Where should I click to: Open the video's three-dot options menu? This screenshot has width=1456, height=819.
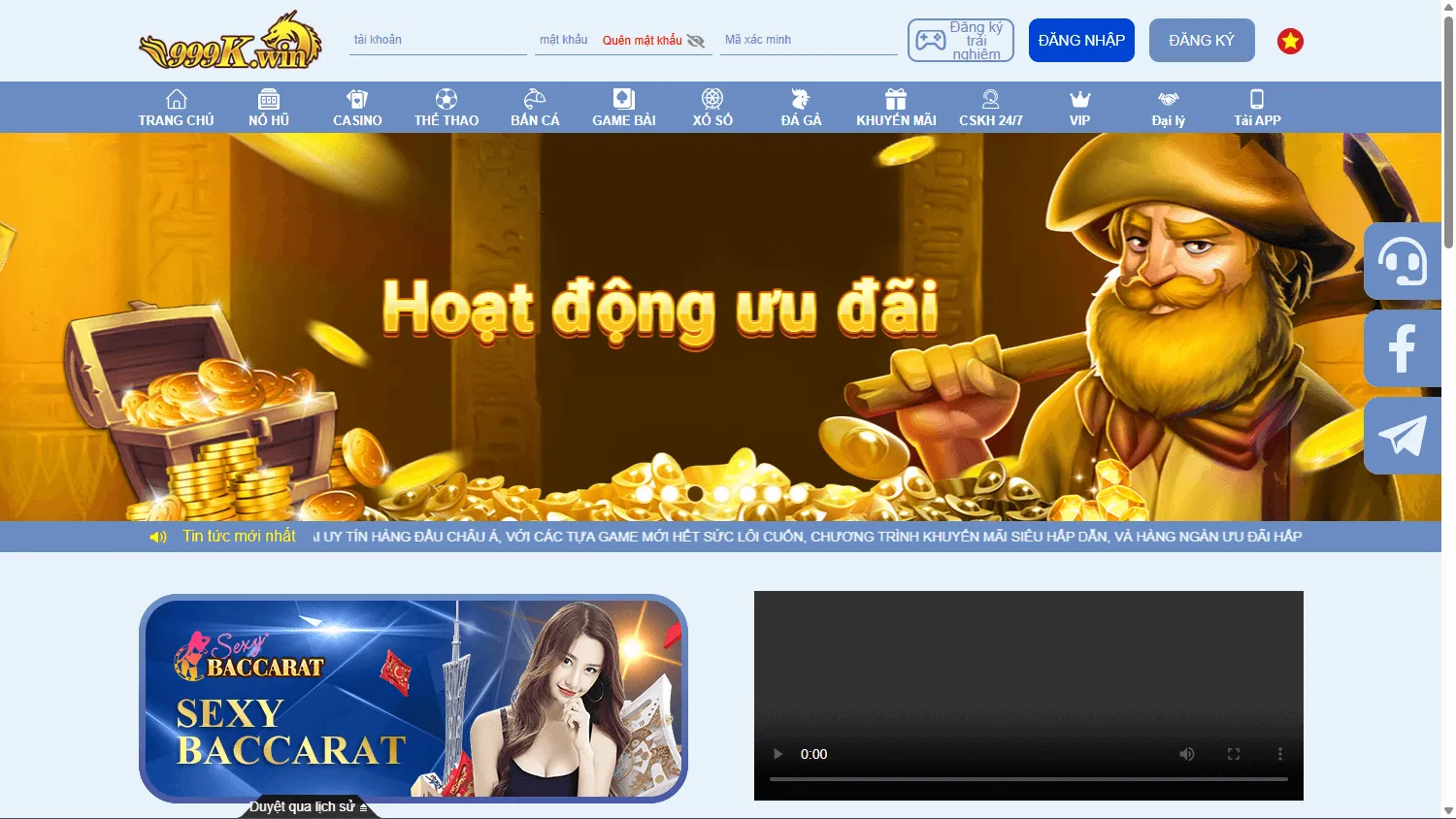click(1279, 753)
